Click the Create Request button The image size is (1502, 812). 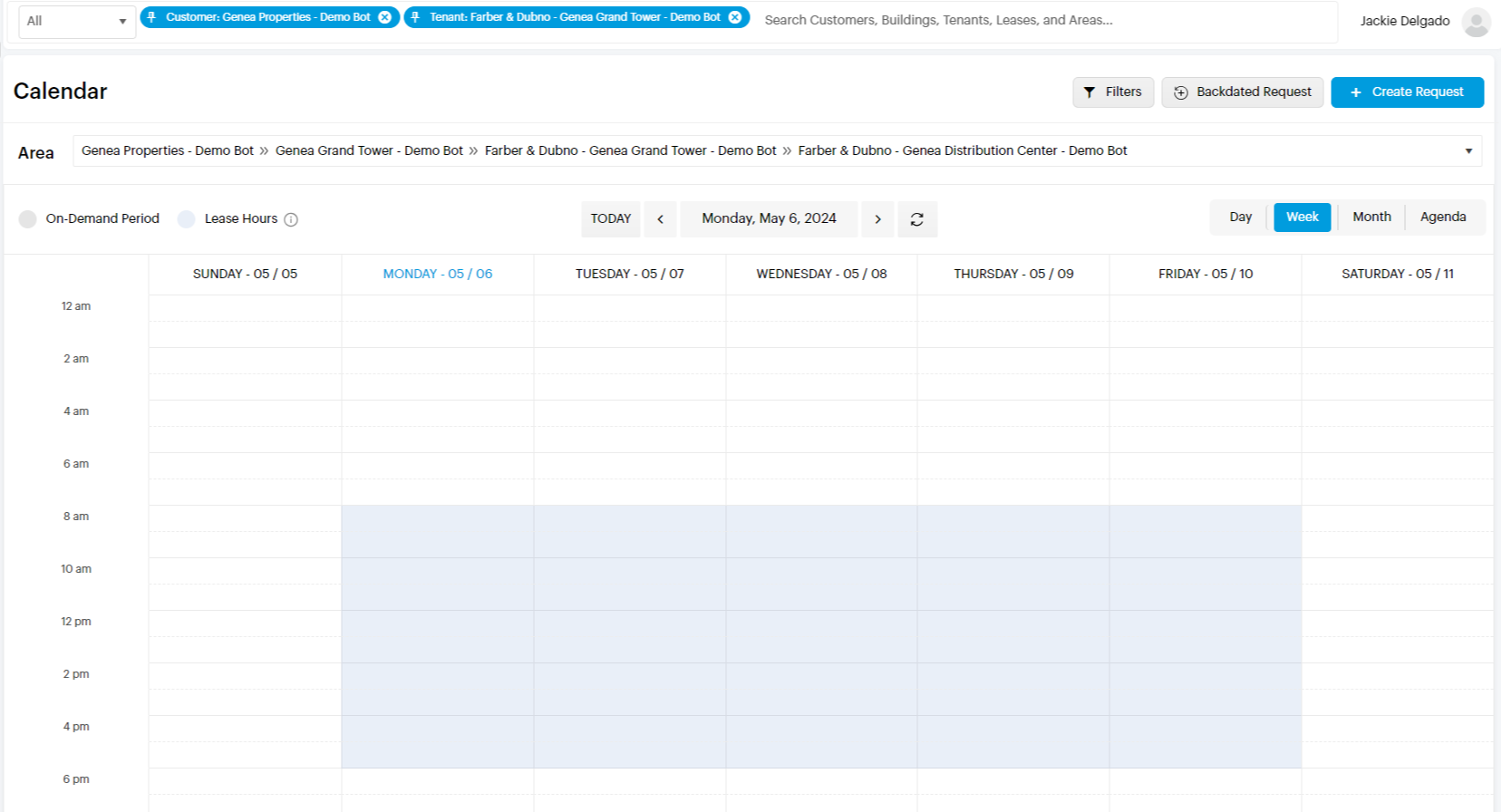coord(1407,92)
